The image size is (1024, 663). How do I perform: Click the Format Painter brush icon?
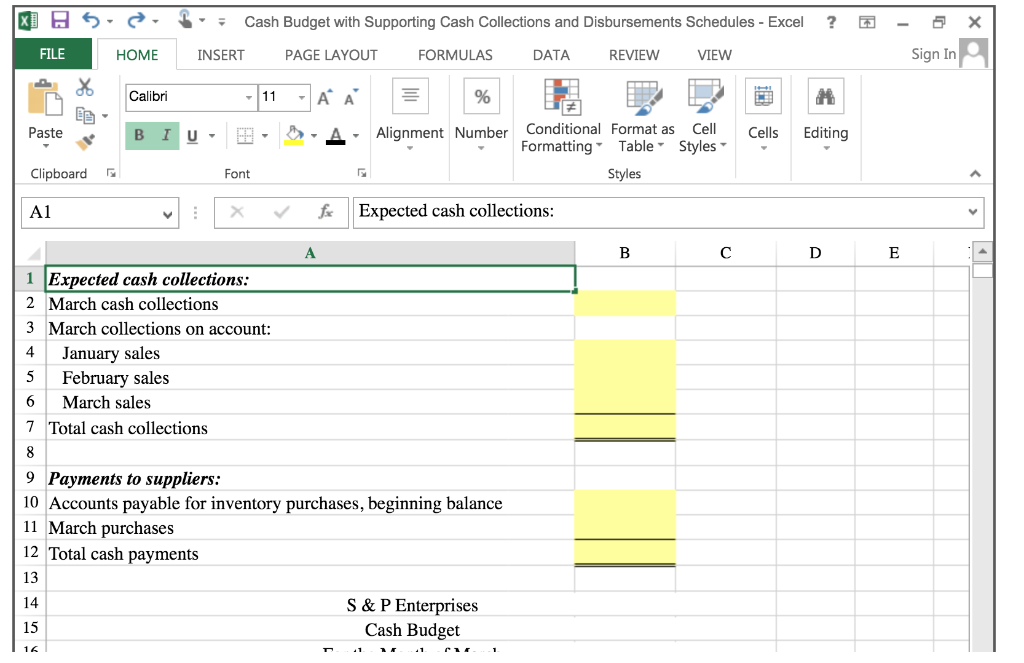85,141
